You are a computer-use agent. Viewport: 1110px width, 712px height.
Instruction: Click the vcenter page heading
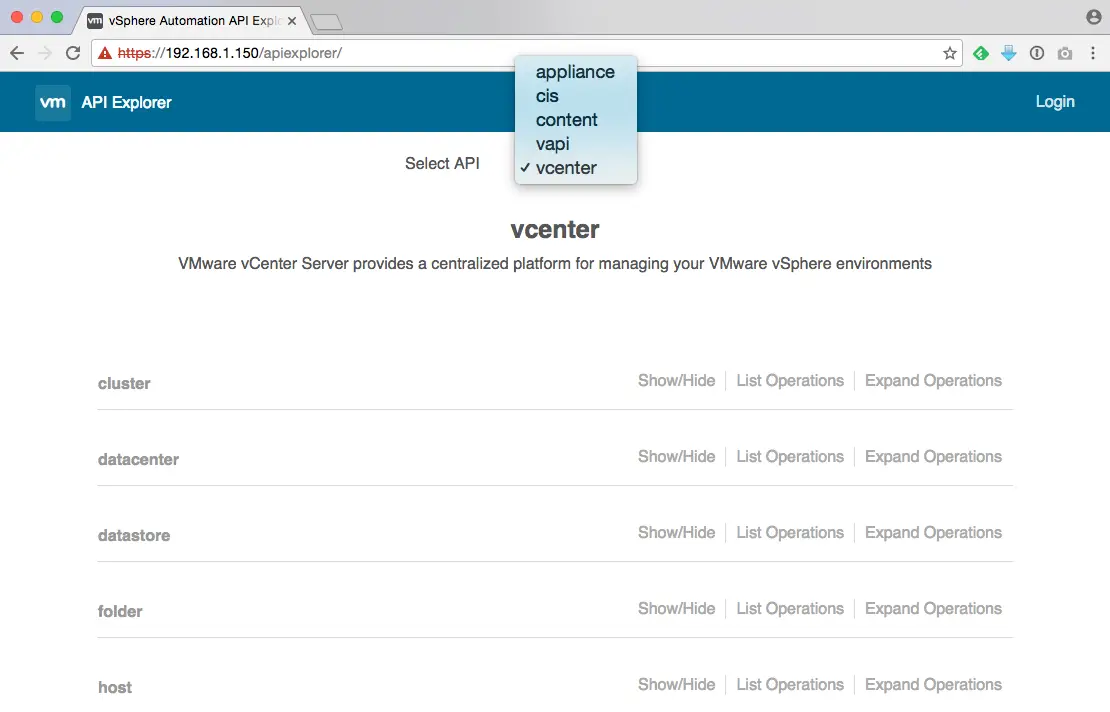tap(555, 229)
